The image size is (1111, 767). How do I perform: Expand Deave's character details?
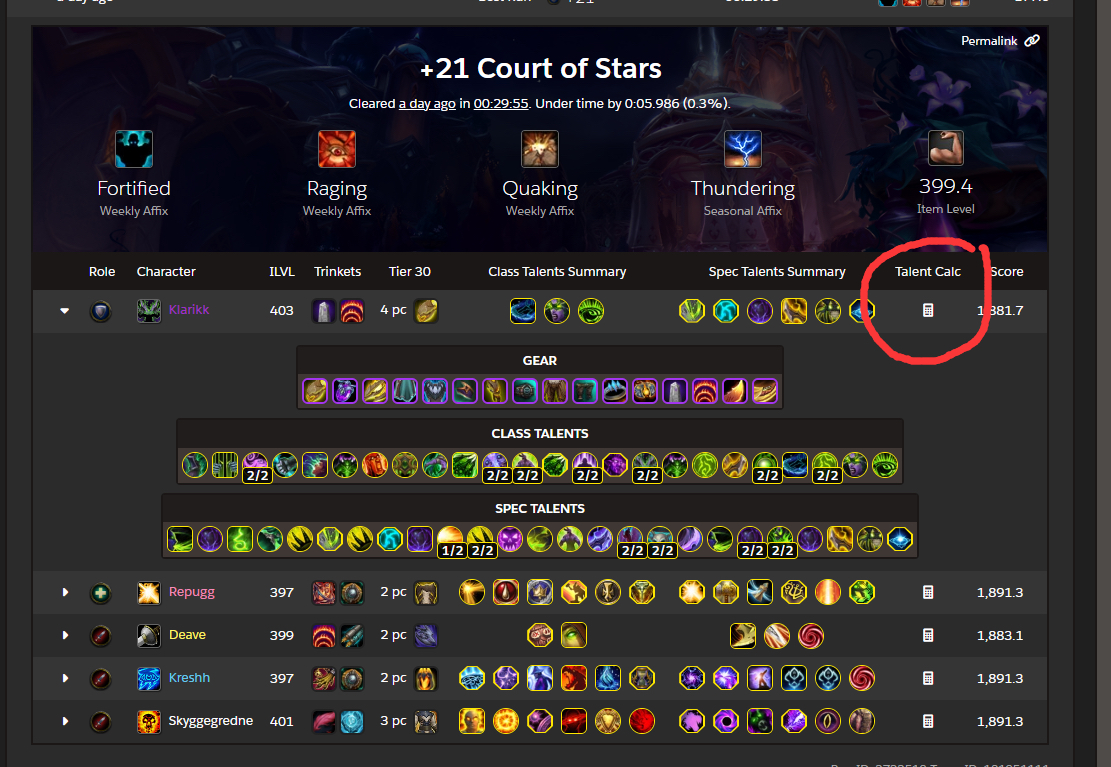point(65,636)
